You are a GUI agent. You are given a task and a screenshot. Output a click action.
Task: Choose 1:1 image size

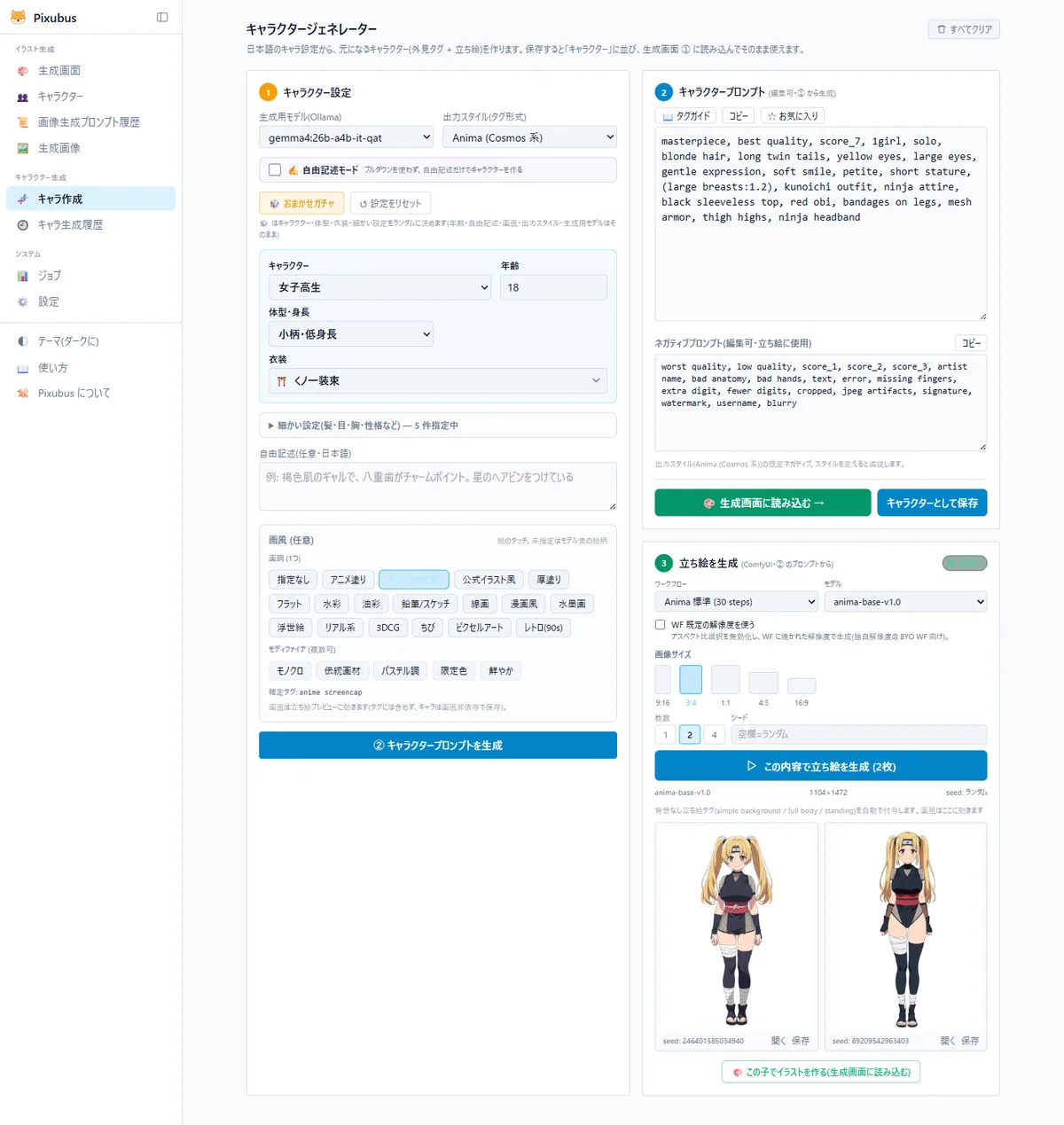725,680
